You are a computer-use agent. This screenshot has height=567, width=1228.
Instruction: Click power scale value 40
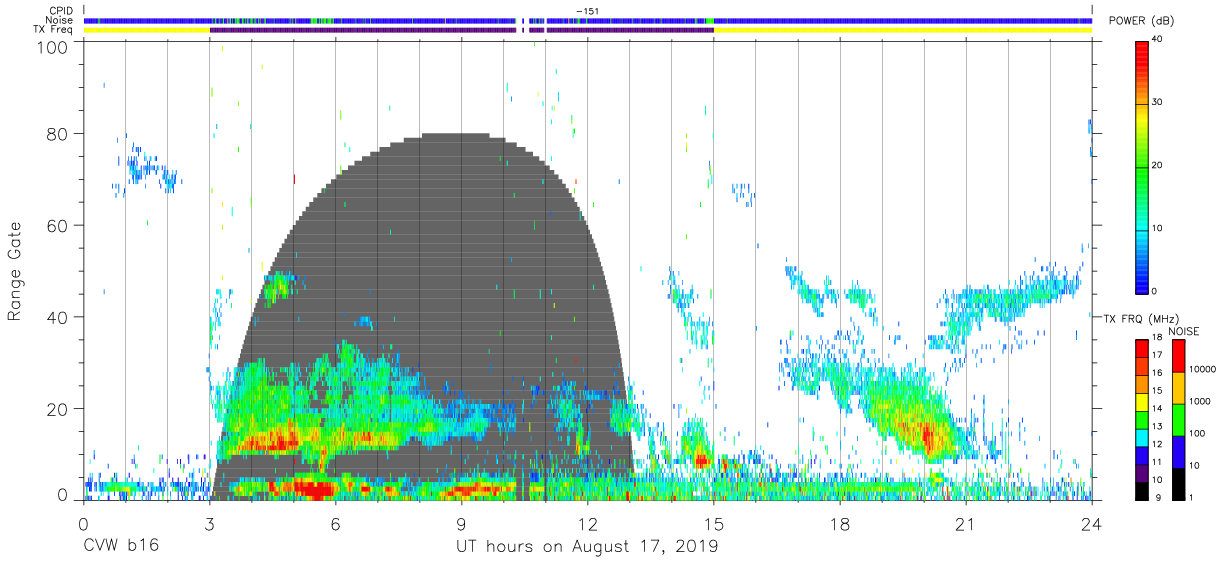1159,39
